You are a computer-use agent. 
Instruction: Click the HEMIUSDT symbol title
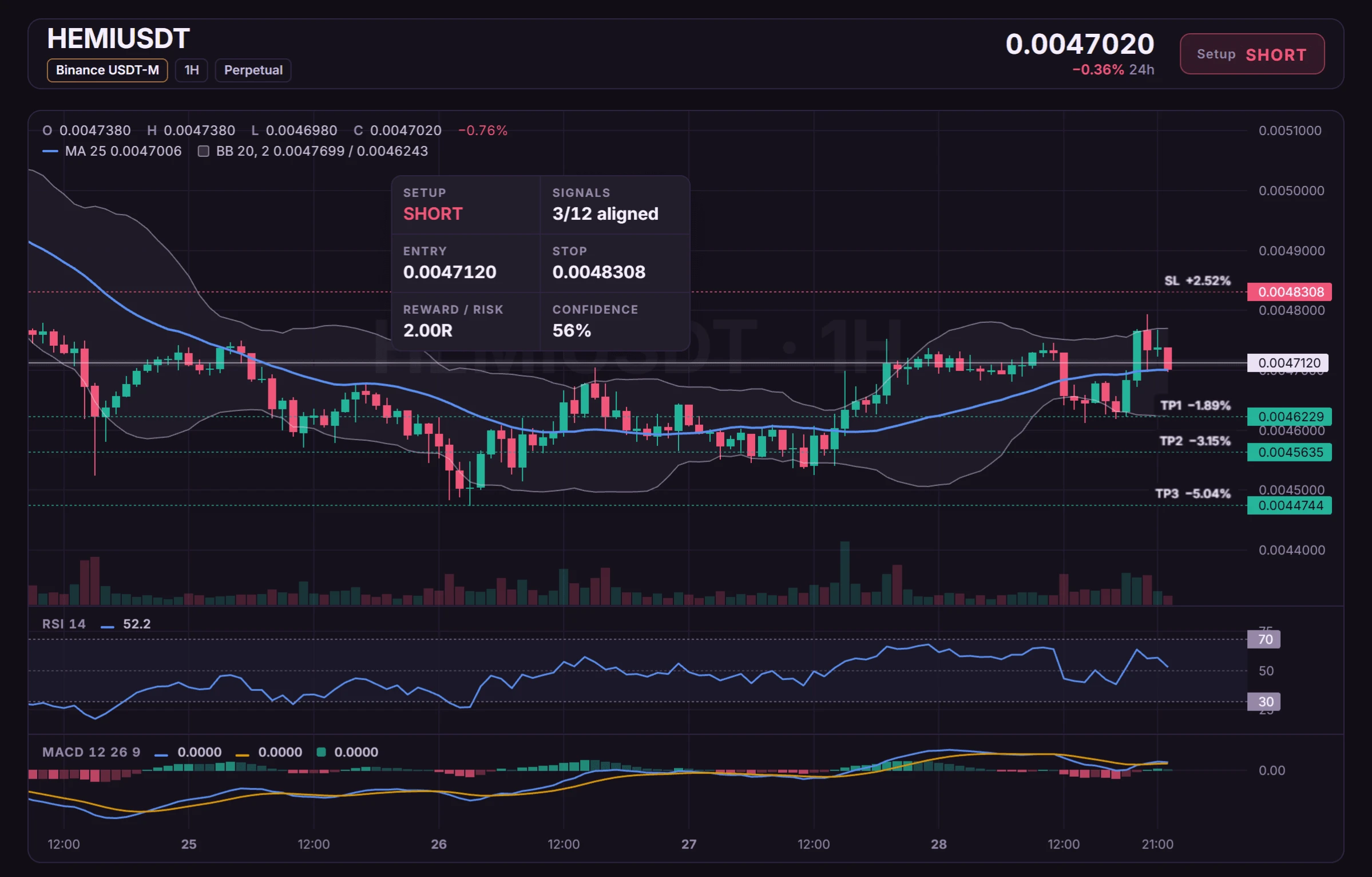pyautogui.click(x=118, y=38)
